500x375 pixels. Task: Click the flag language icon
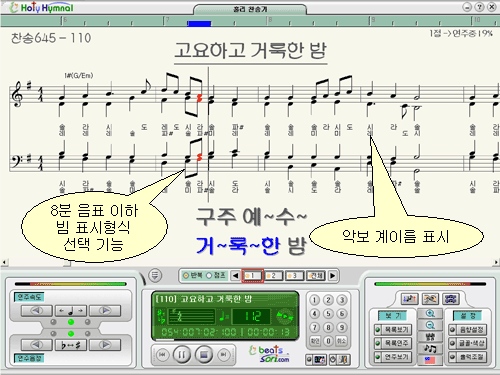click(x=430, y=360)
